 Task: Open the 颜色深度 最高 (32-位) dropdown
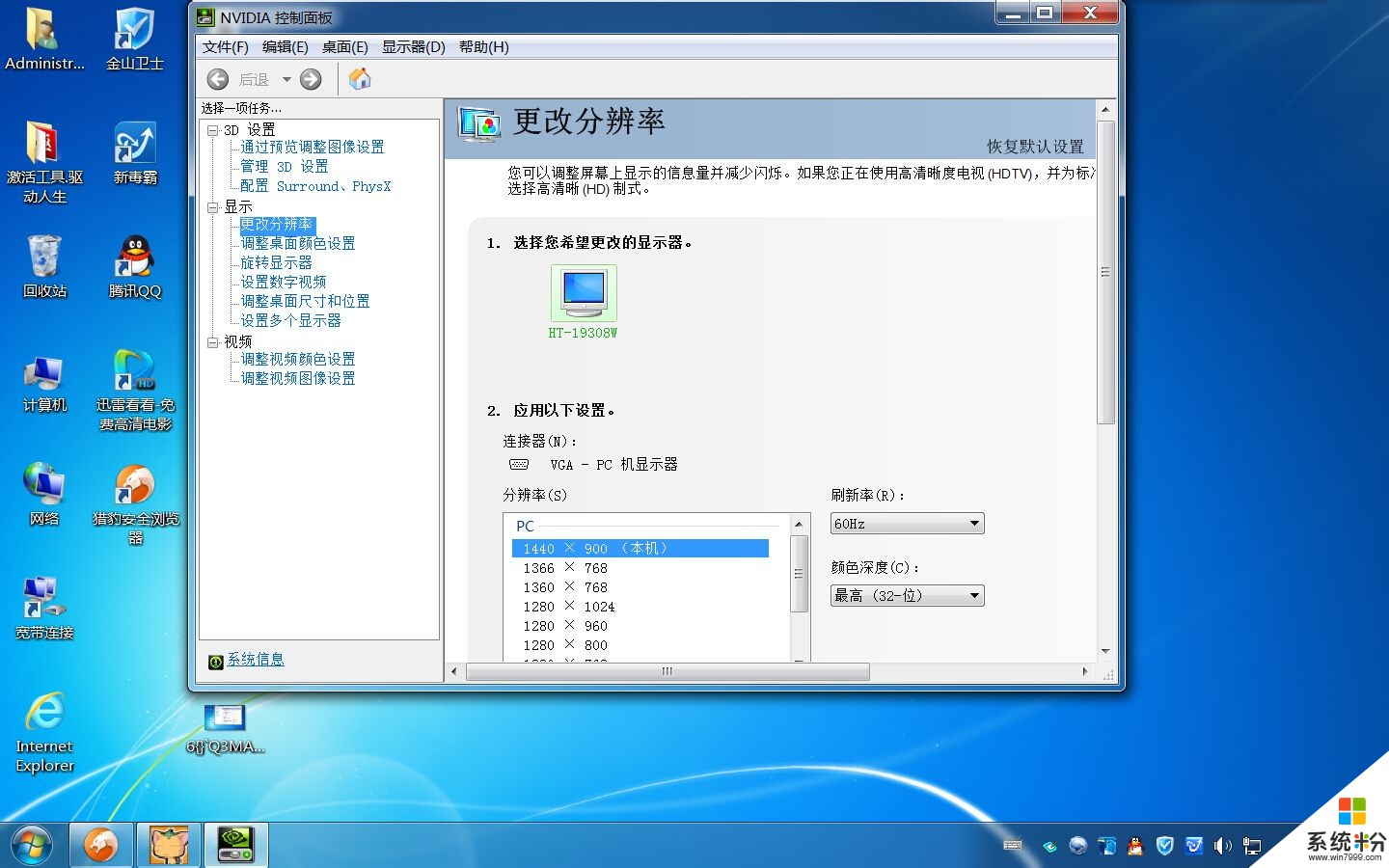[907, 596]
